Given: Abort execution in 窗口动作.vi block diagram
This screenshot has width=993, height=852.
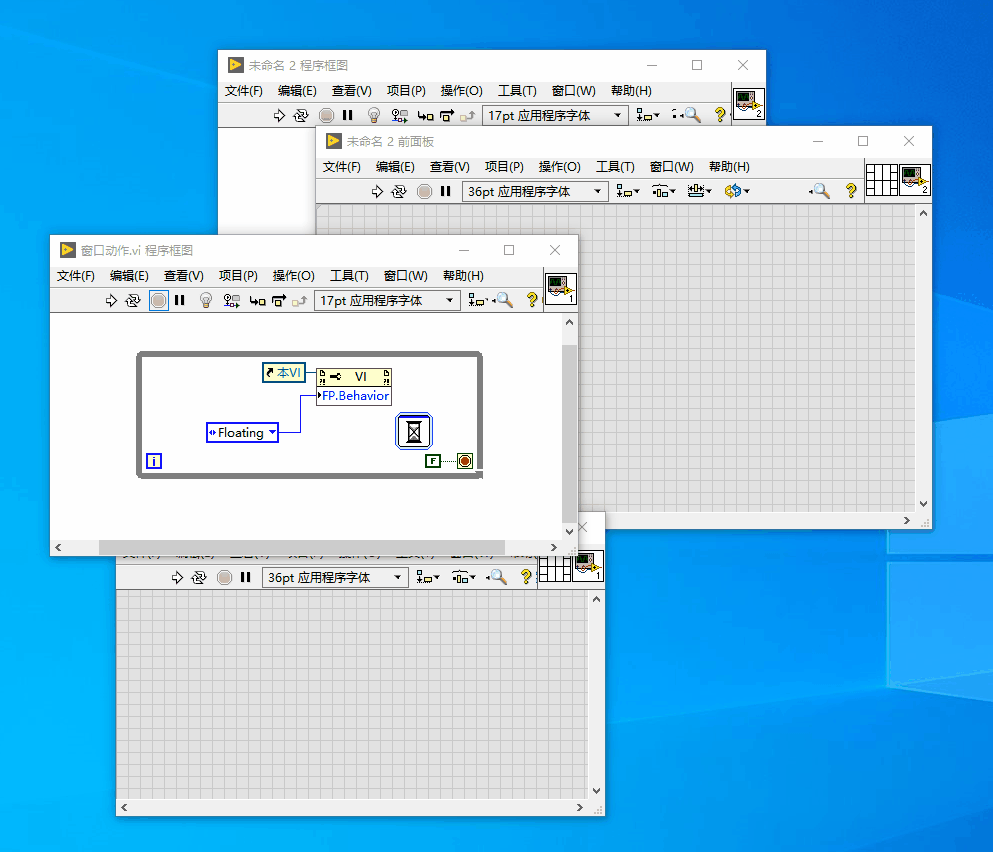Looking at the screenshot, I should [x=159, y=300].
